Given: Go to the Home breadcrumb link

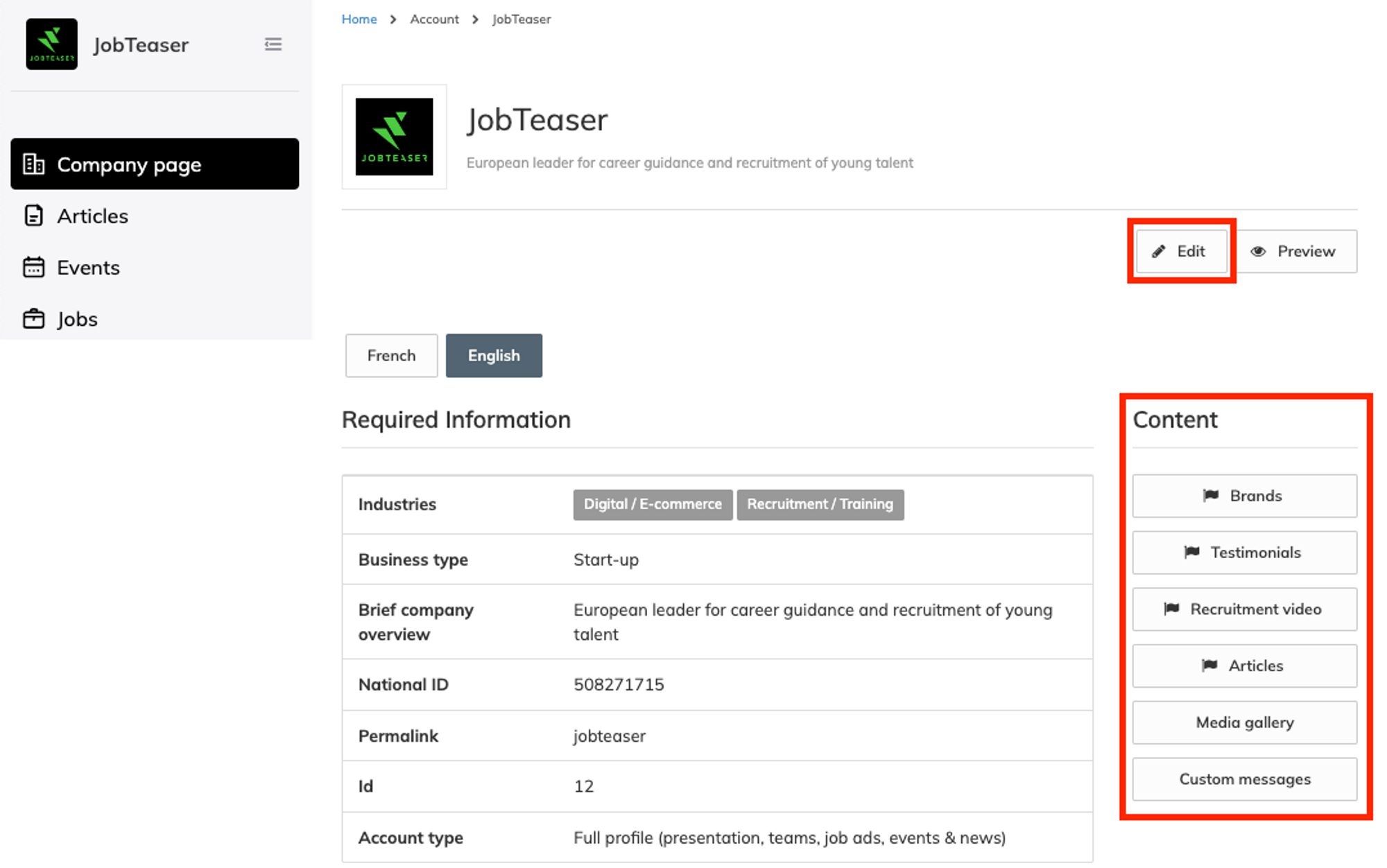Looking at the screenshot, I should click(359, 19).
